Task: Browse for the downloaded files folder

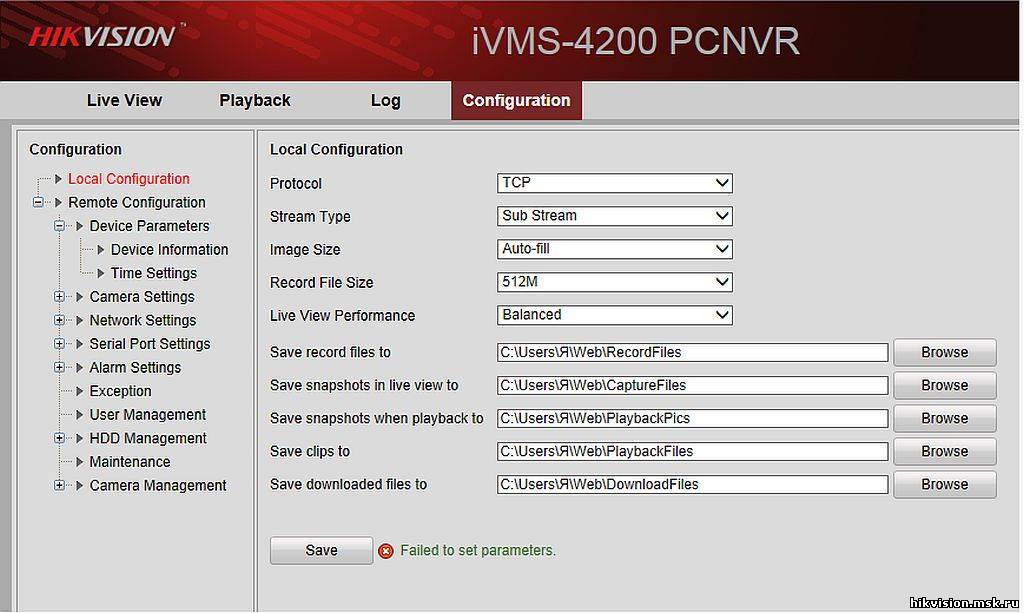Action: pos(944,484)
